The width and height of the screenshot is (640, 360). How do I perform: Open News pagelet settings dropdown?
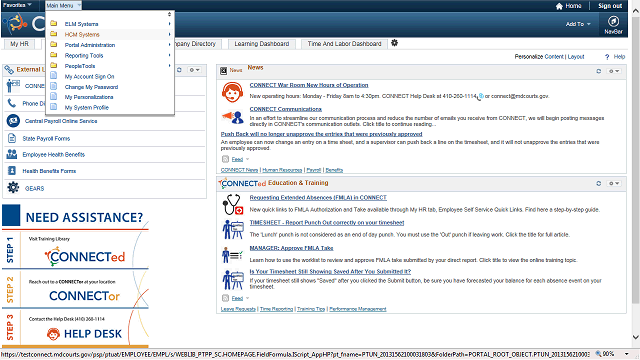[614, 71]
